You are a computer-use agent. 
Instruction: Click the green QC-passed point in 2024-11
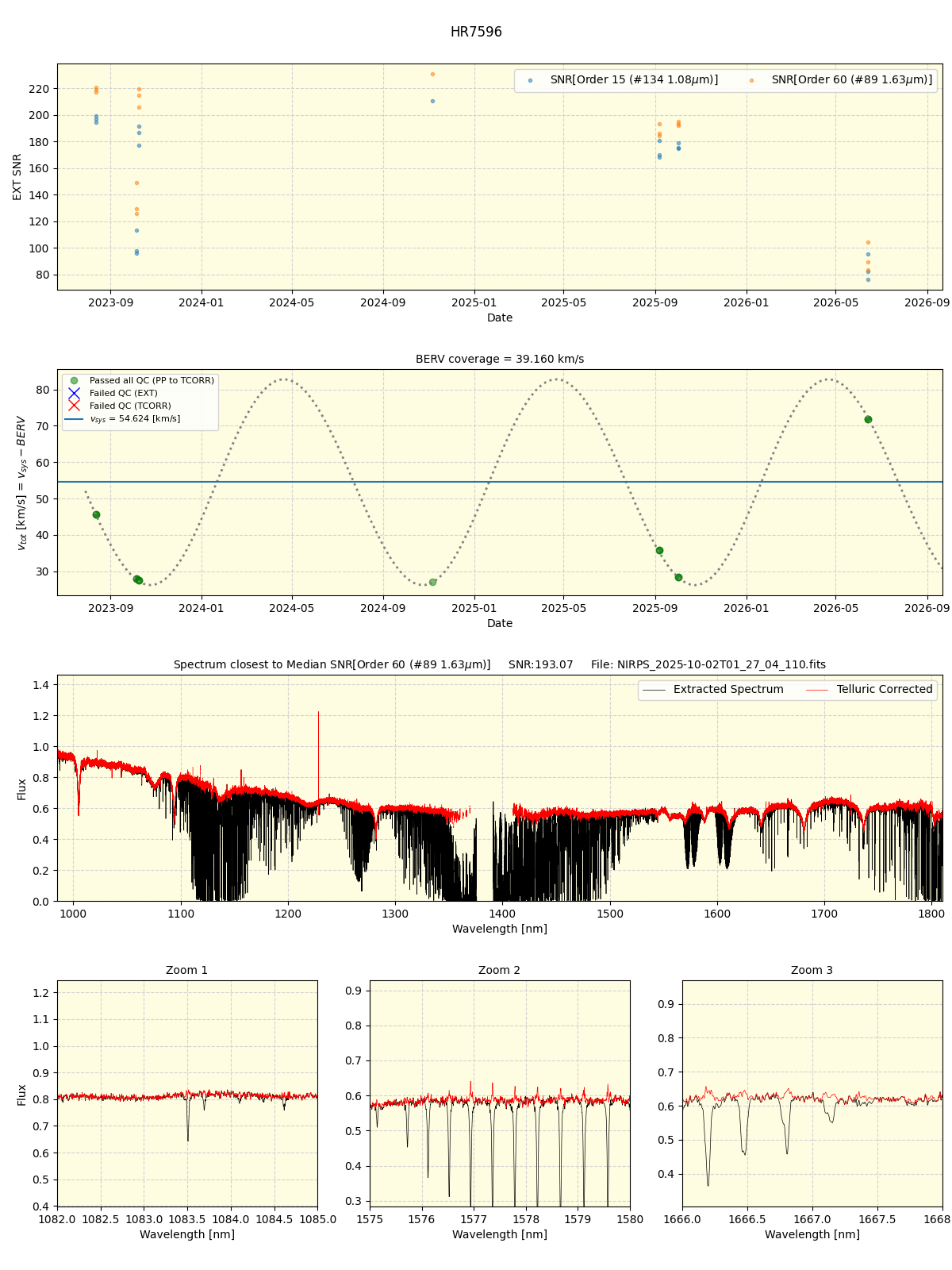432,582
